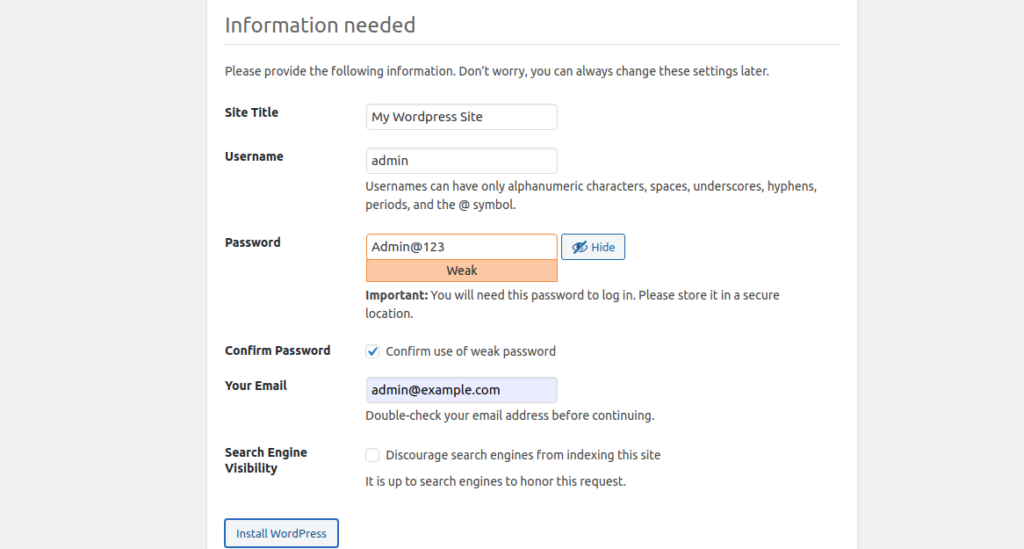This screenshot has width=1024, height=549.
Task: Click the 'Important: You will need this password' note
Action: [x=572, y=304]
